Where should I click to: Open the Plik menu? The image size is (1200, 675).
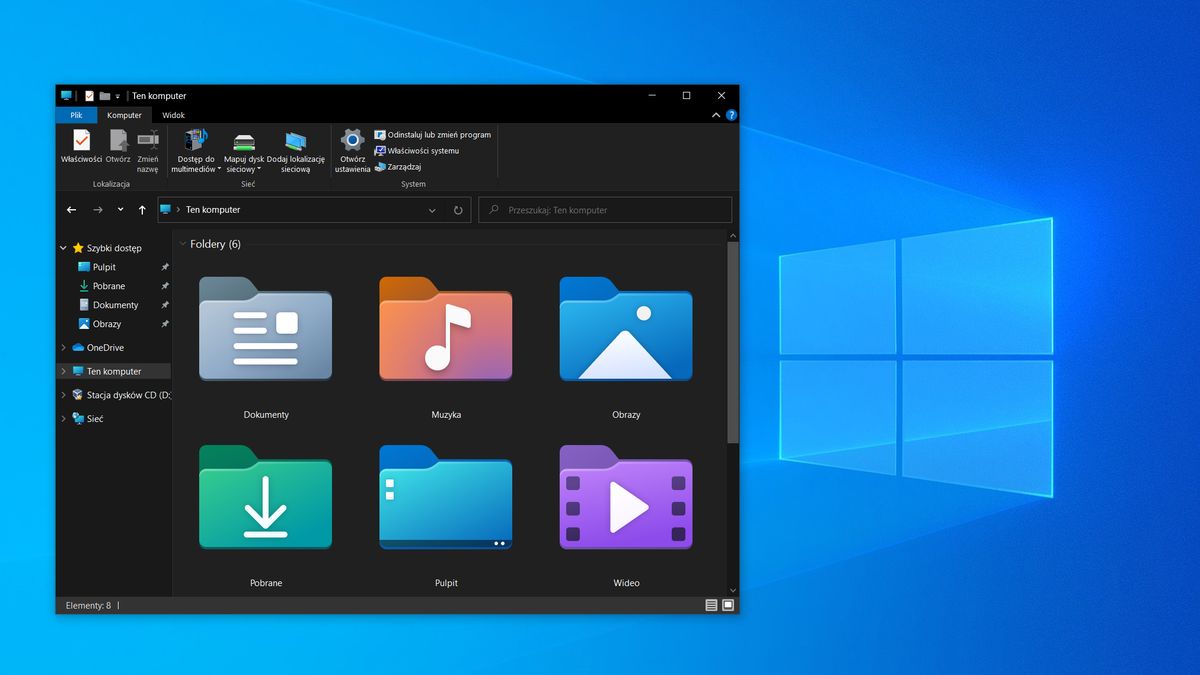click(76, 115)
